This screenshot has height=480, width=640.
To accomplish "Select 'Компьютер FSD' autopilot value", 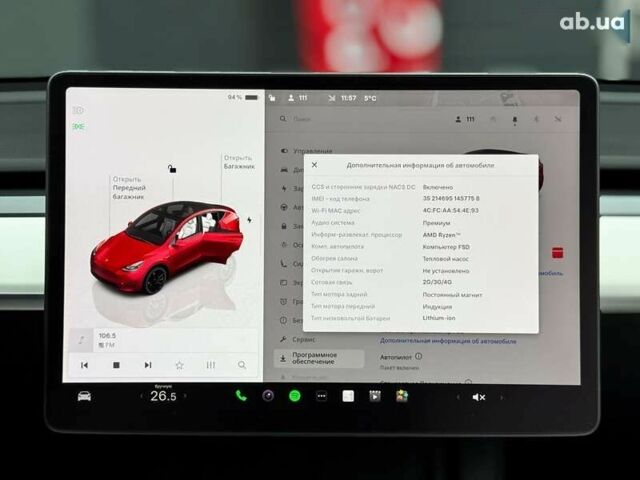I will coord(446,247).
